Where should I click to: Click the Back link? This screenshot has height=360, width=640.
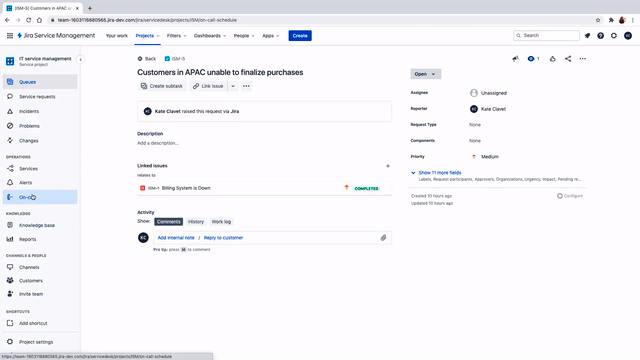pyautogui.click(x=147, y=59)
